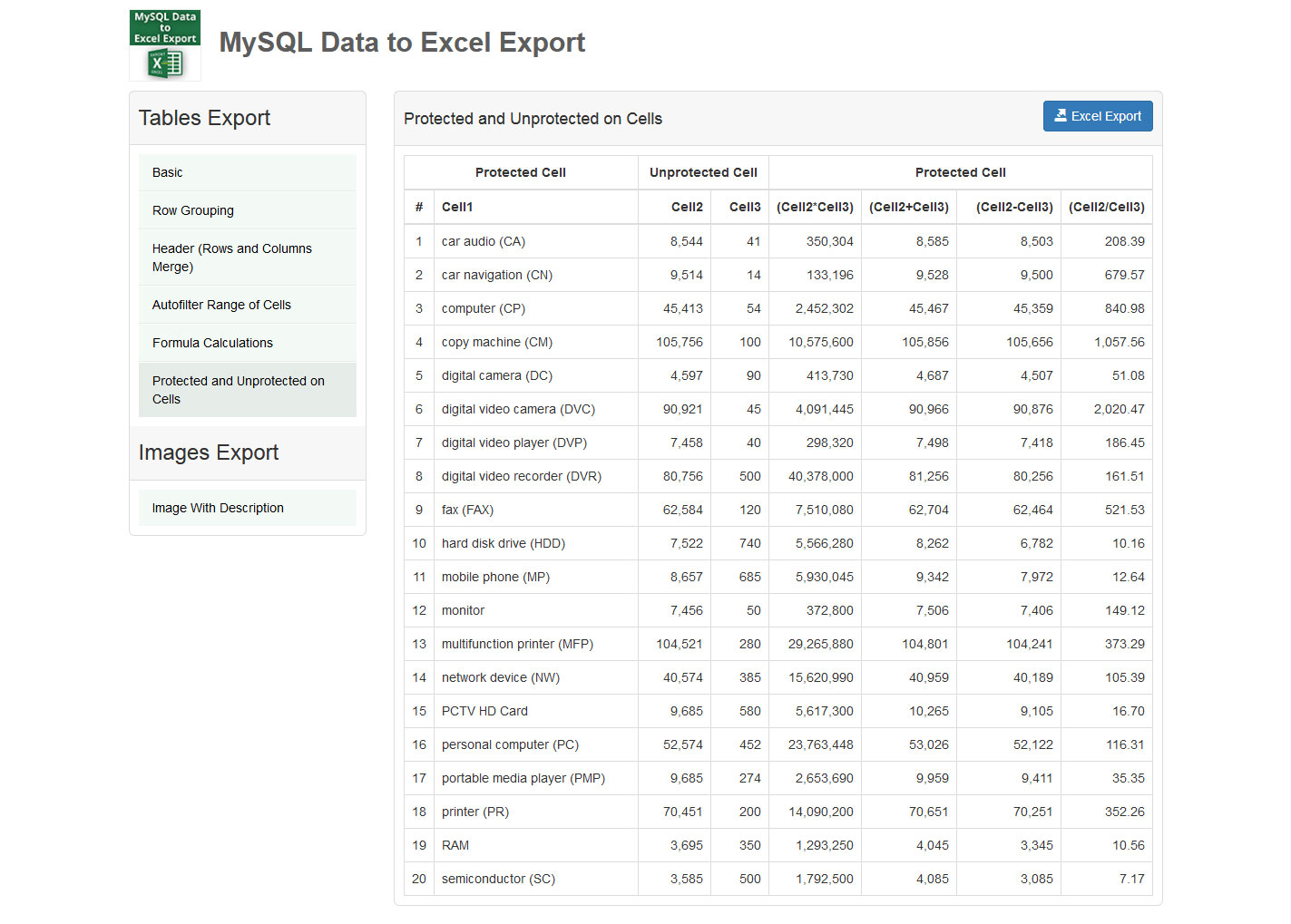Click the Tables Export section heading
Viewport: 1291px width, 924px height.
(203, 118)
